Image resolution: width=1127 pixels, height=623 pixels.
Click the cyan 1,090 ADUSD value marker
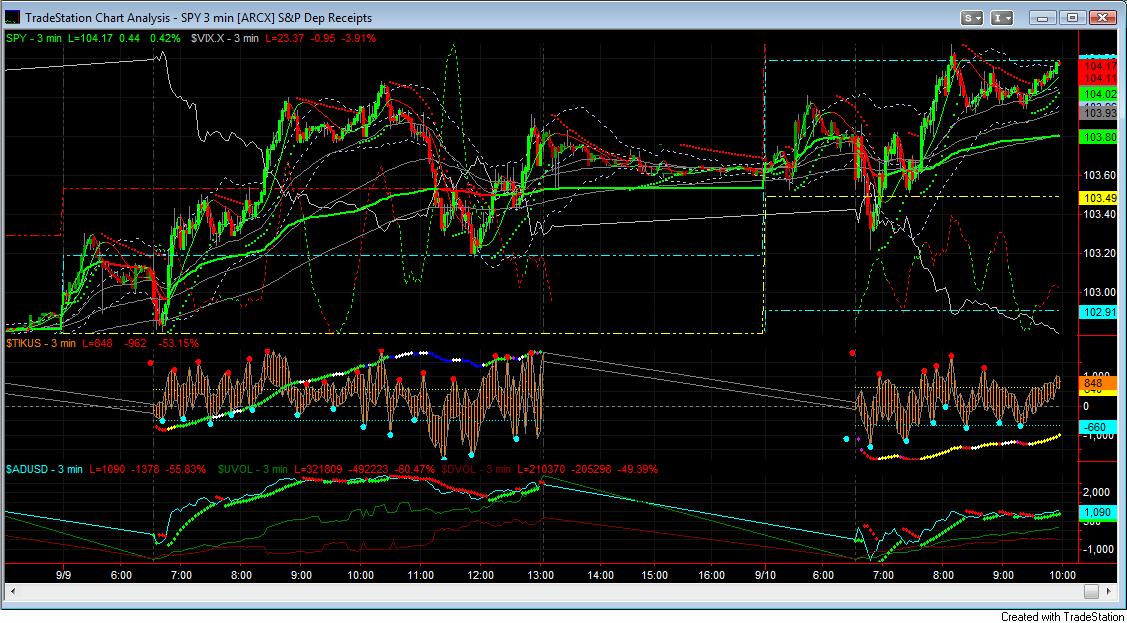coord(1096,512)
